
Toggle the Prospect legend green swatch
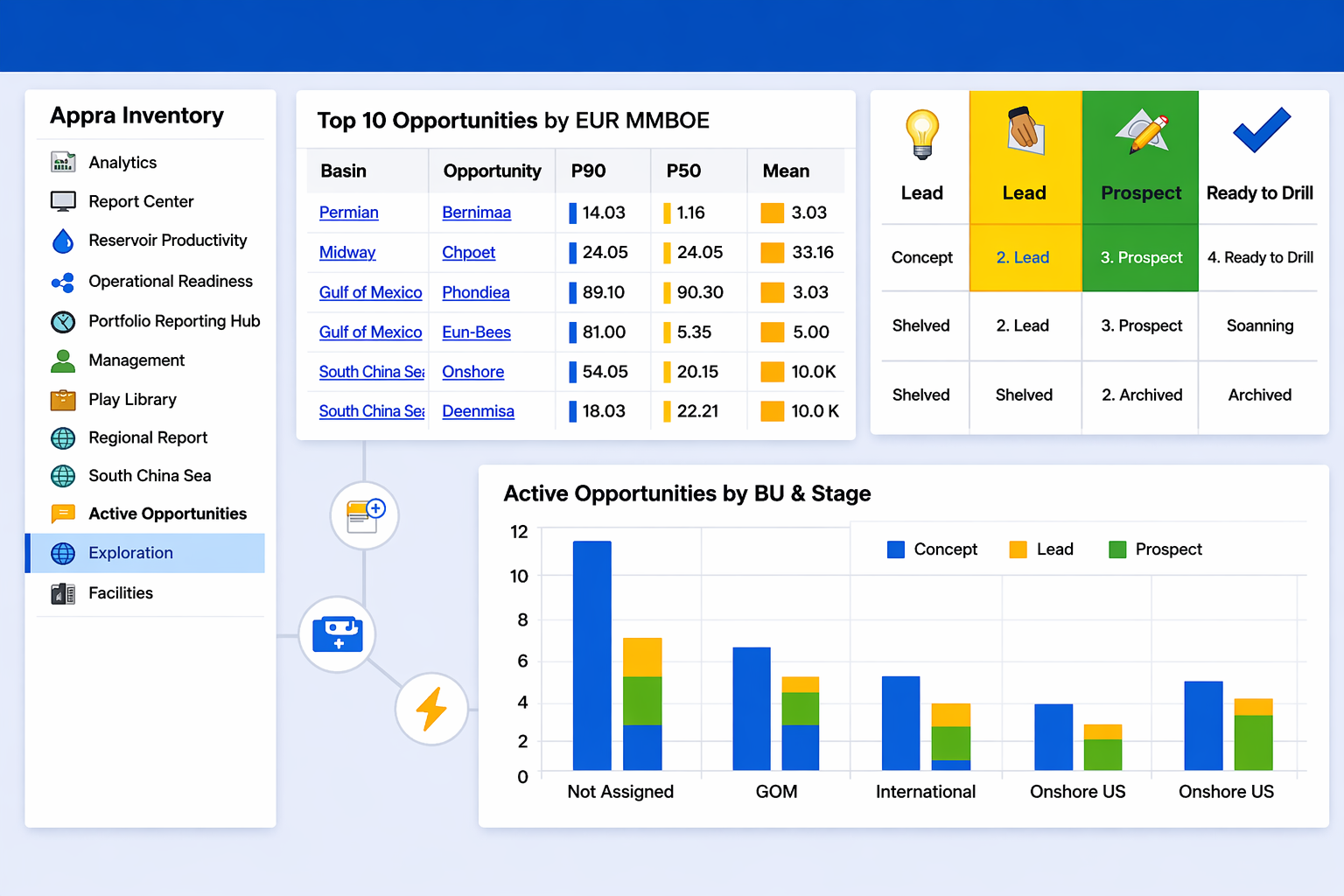1117,549
